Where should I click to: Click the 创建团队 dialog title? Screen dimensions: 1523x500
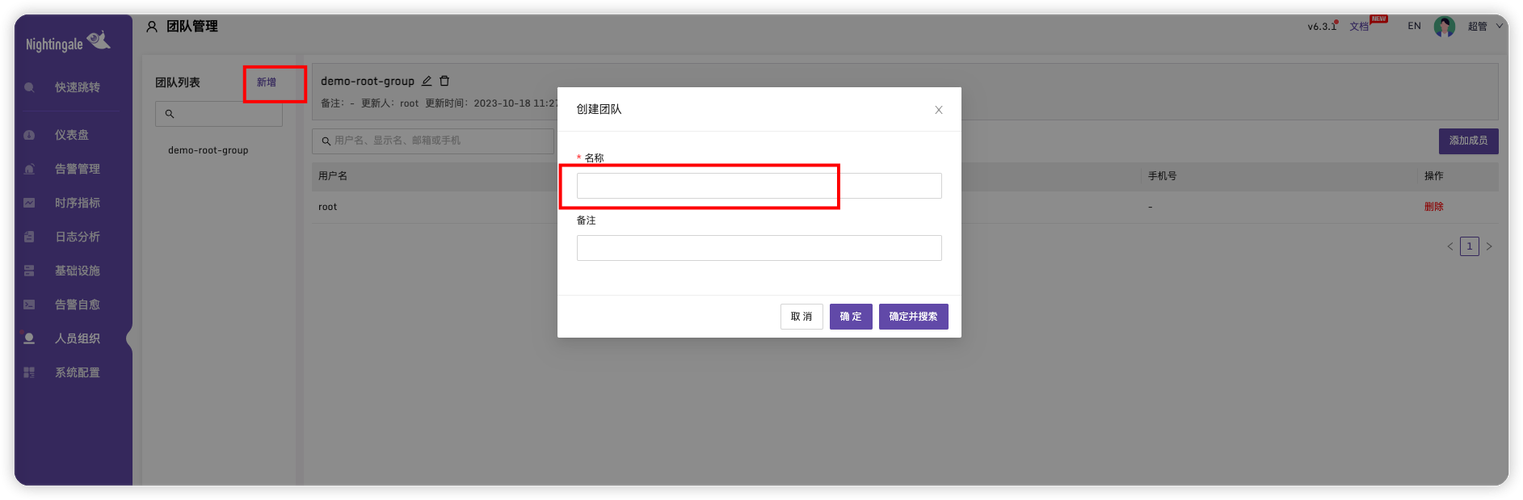tap(599, 109)
